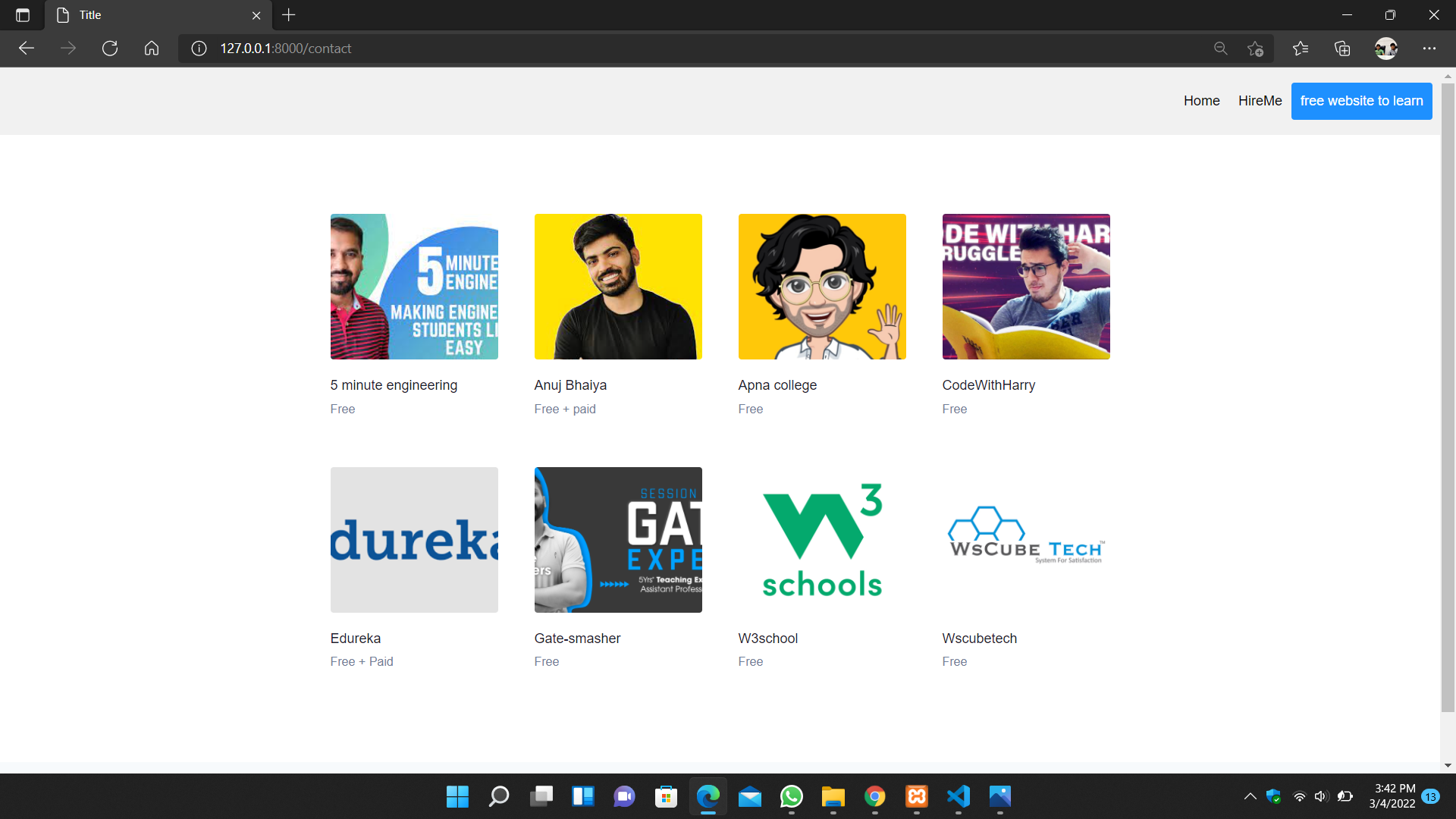The width and height of the screenshot is (1456, 819).
Task: Open the Collections icon
Action: [1342, 49]
